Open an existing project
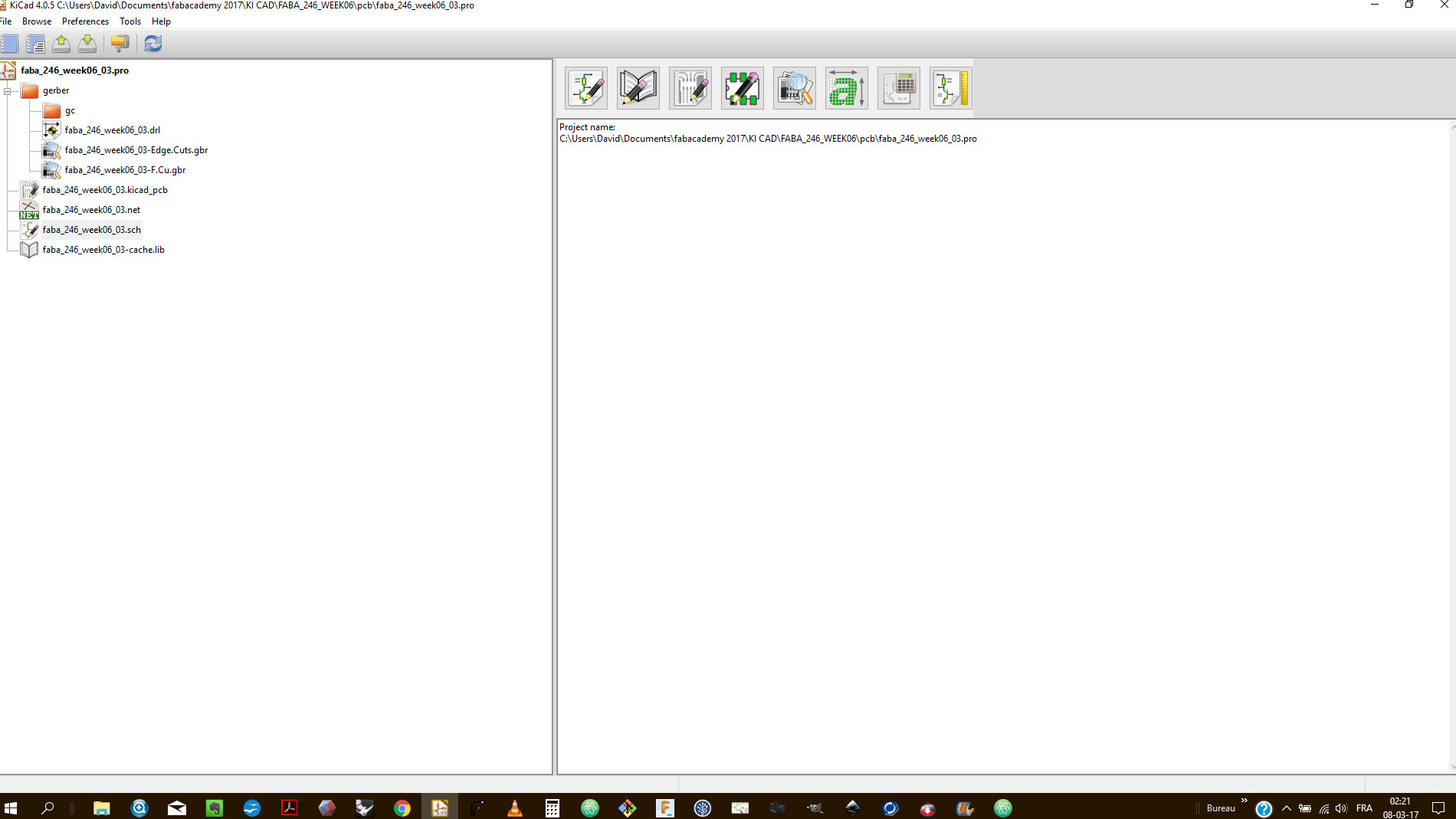 tap(61, 44)
